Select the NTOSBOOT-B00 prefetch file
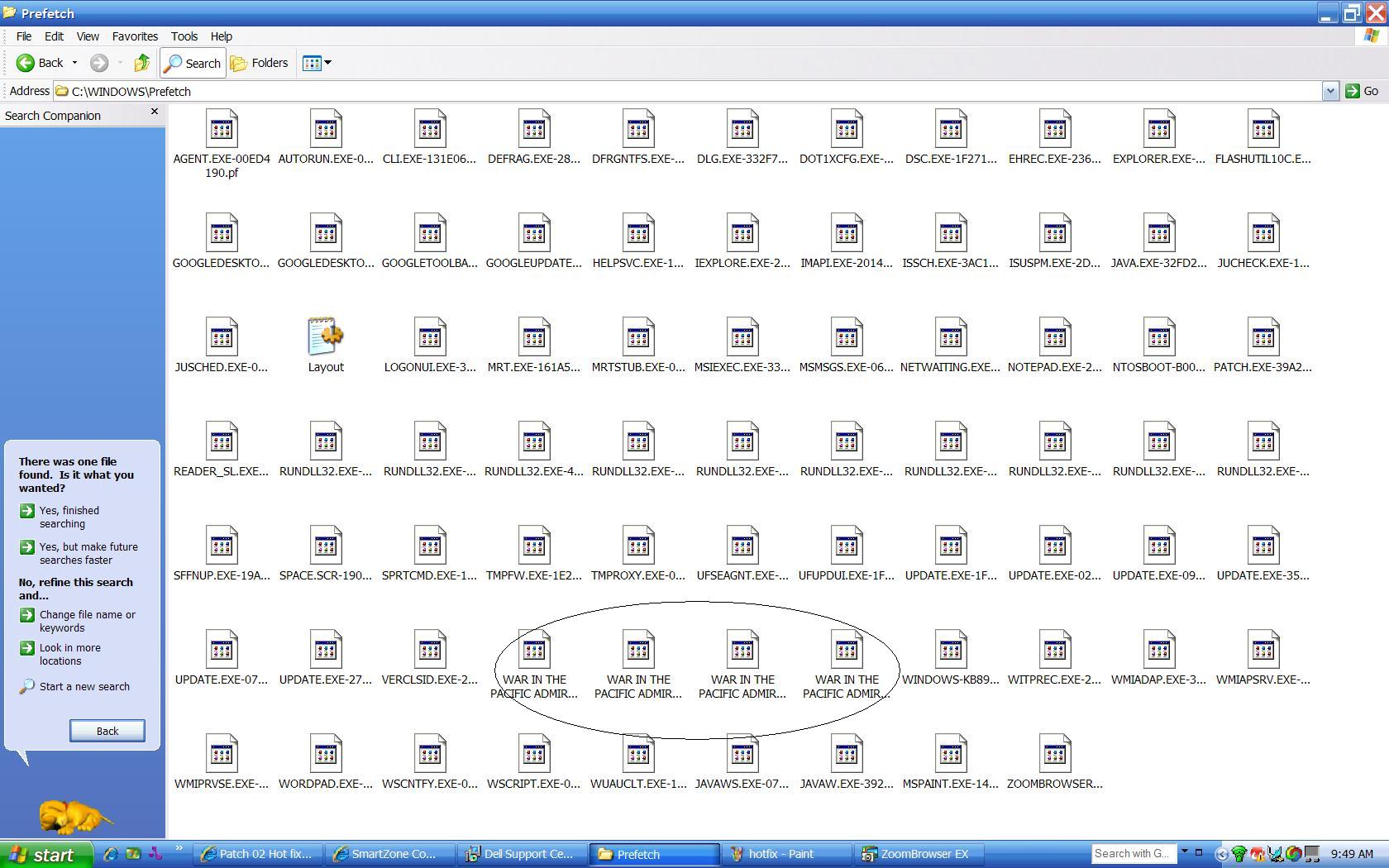The image size is (1389, 868). click(x=1159, y=346)
